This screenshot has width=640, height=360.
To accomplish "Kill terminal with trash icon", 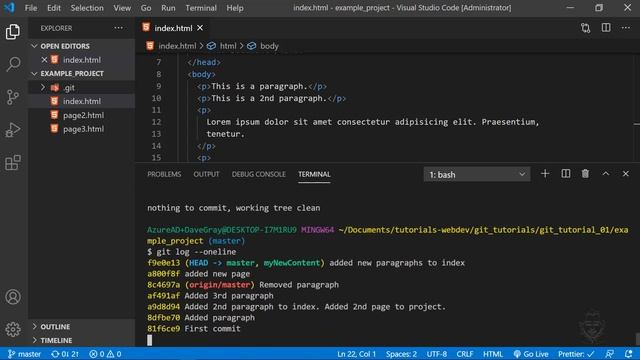I will 585,174.
